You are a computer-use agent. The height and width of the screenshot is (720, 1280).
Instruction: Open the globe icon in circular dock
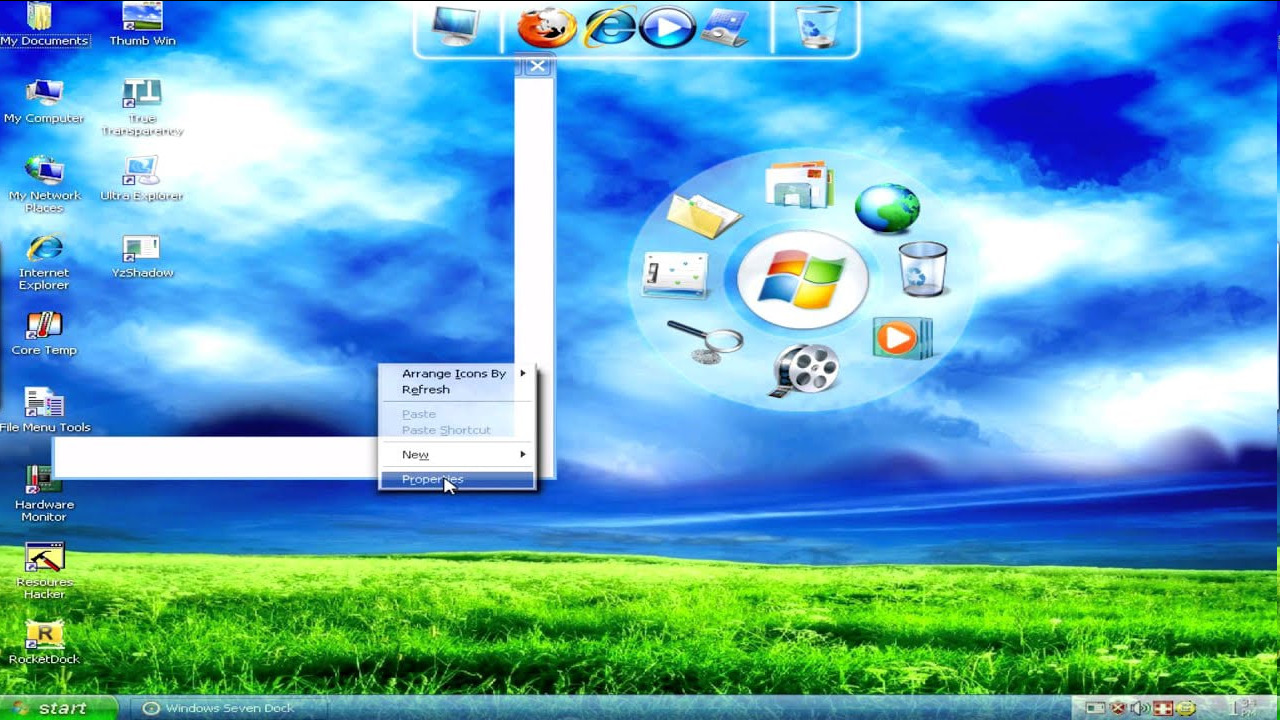tap(887, 209)
